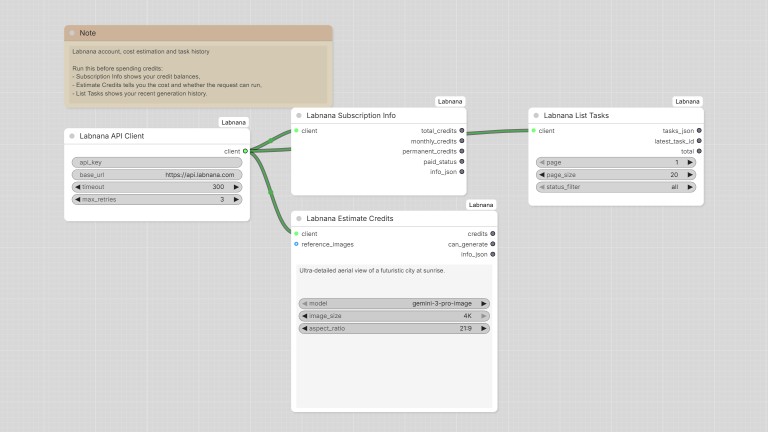Collapse the Note node via its dot

(x=72, y=33)
